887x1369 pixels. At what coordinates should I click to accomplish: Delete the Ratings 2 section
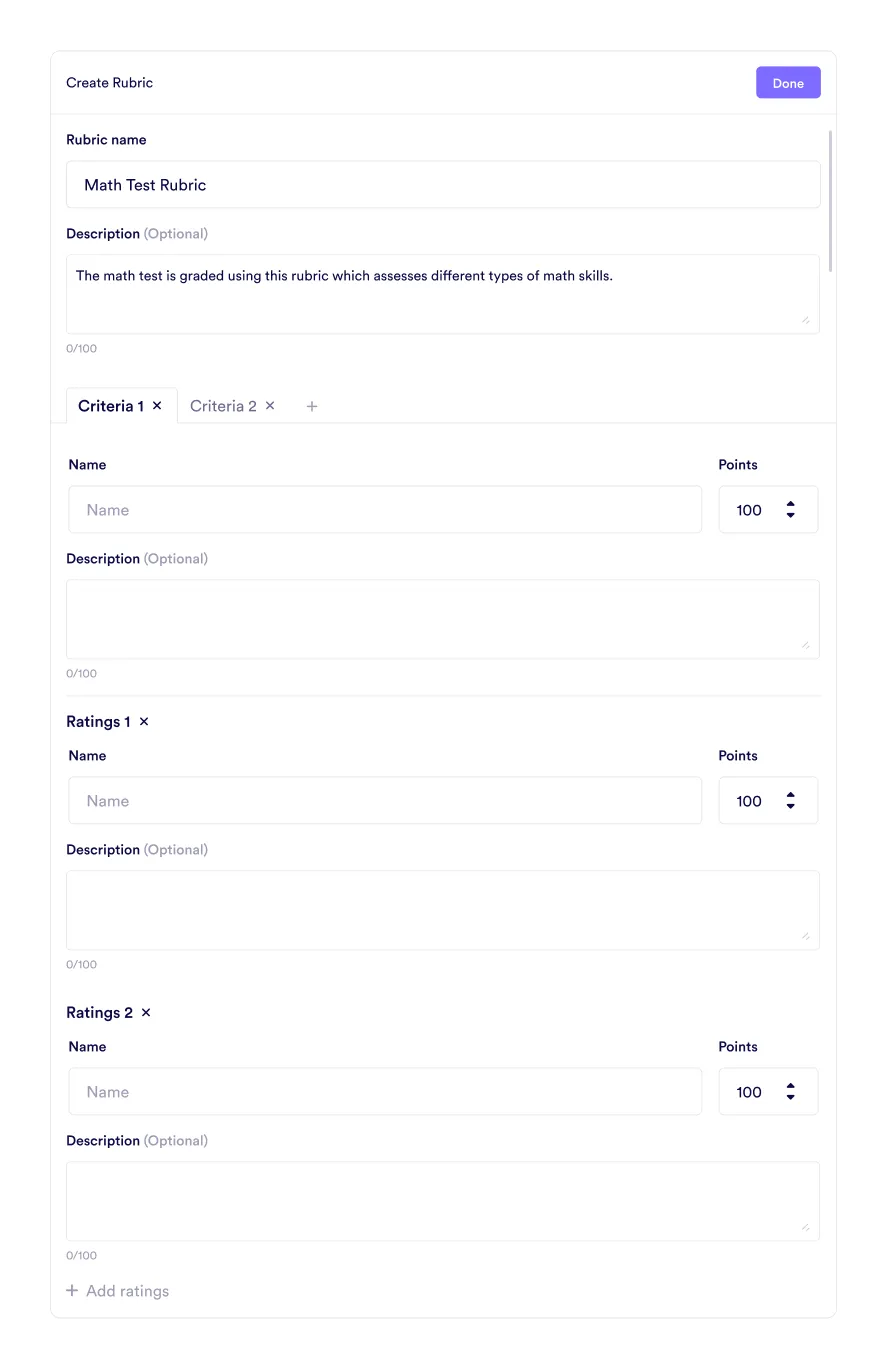pyautogui.click(x=145, y=1012)
